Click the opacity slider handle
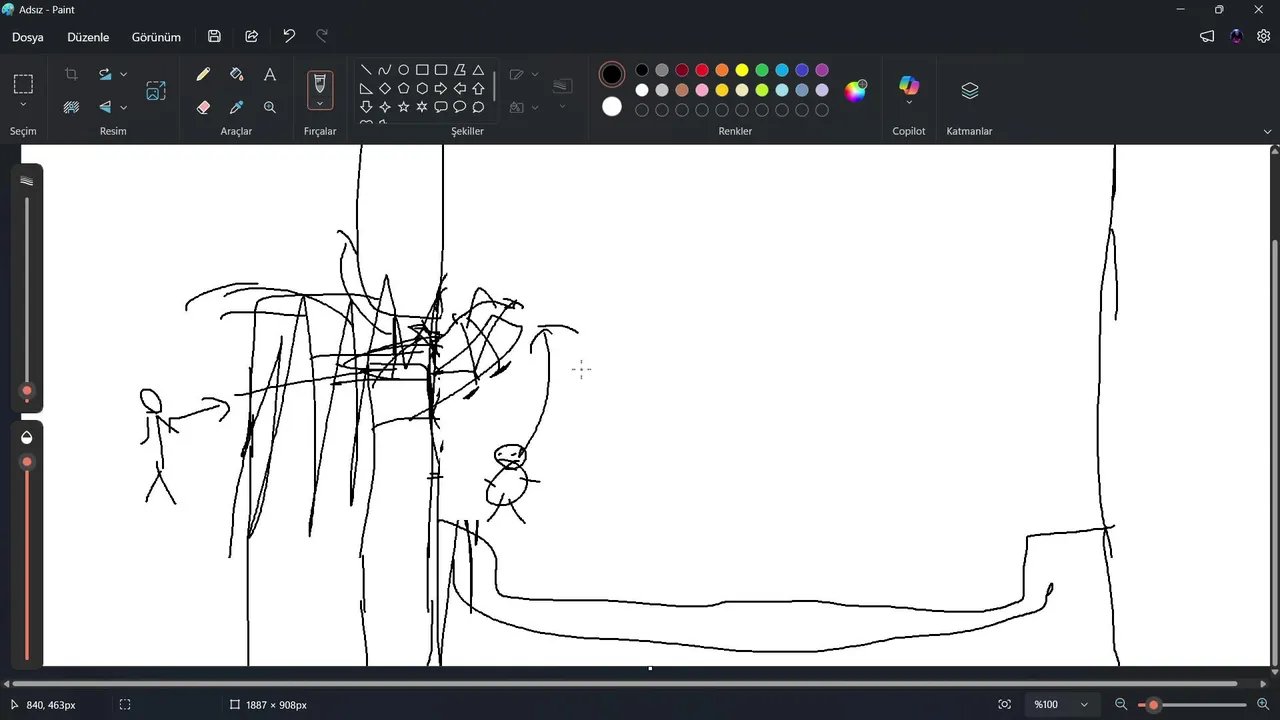This screenshot has height=720, width=1280. tap(27, 462)
